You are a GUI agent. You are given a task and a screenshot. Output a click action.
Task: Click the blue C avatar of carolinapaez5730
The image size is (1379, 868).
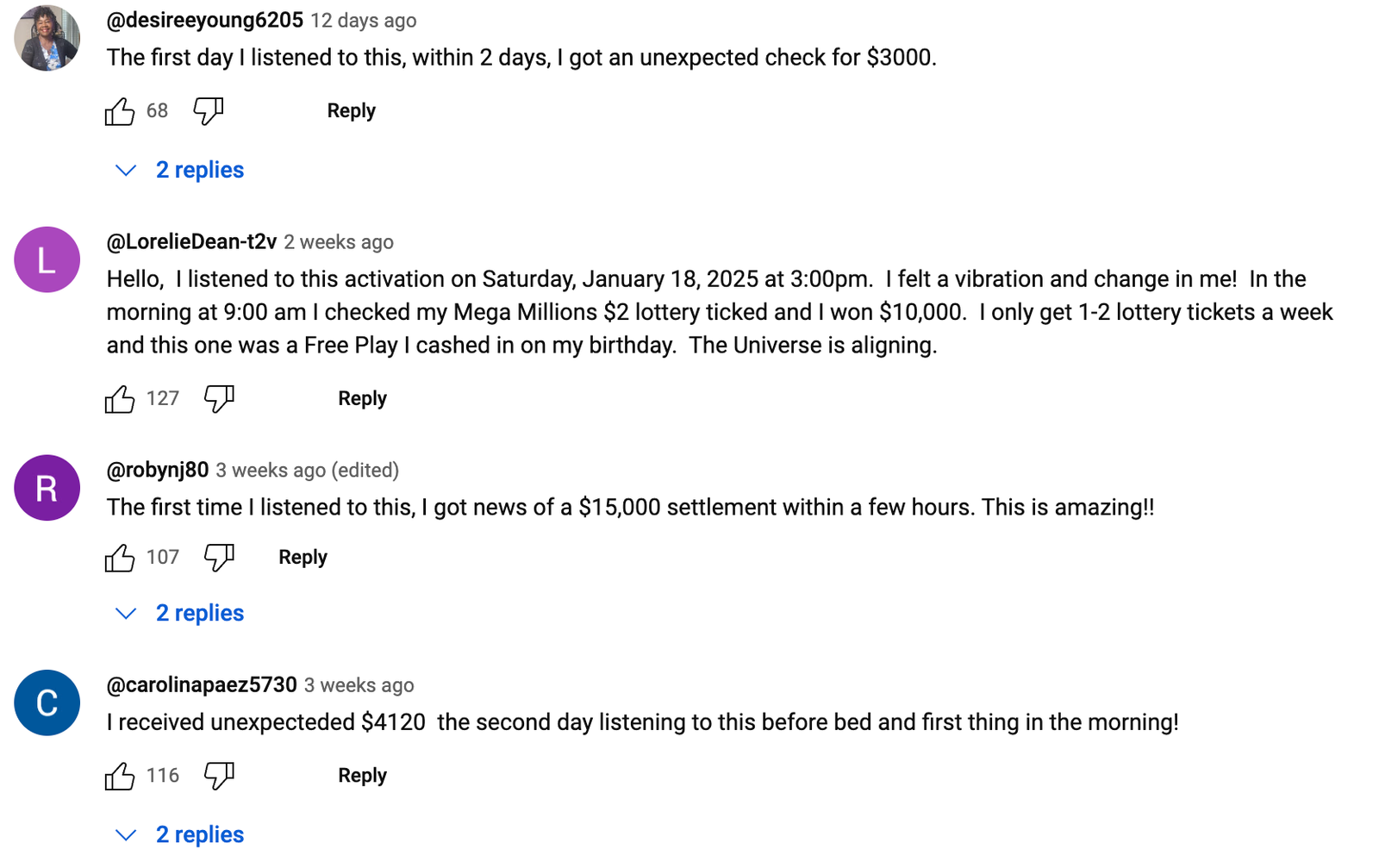click(x=47, y=703)
